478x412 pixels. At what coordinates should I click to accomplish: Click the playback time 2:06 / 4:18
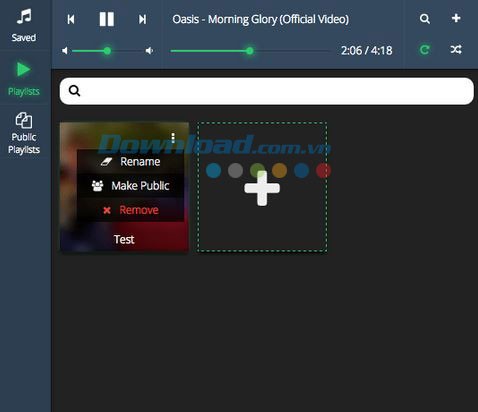(366, 51)
